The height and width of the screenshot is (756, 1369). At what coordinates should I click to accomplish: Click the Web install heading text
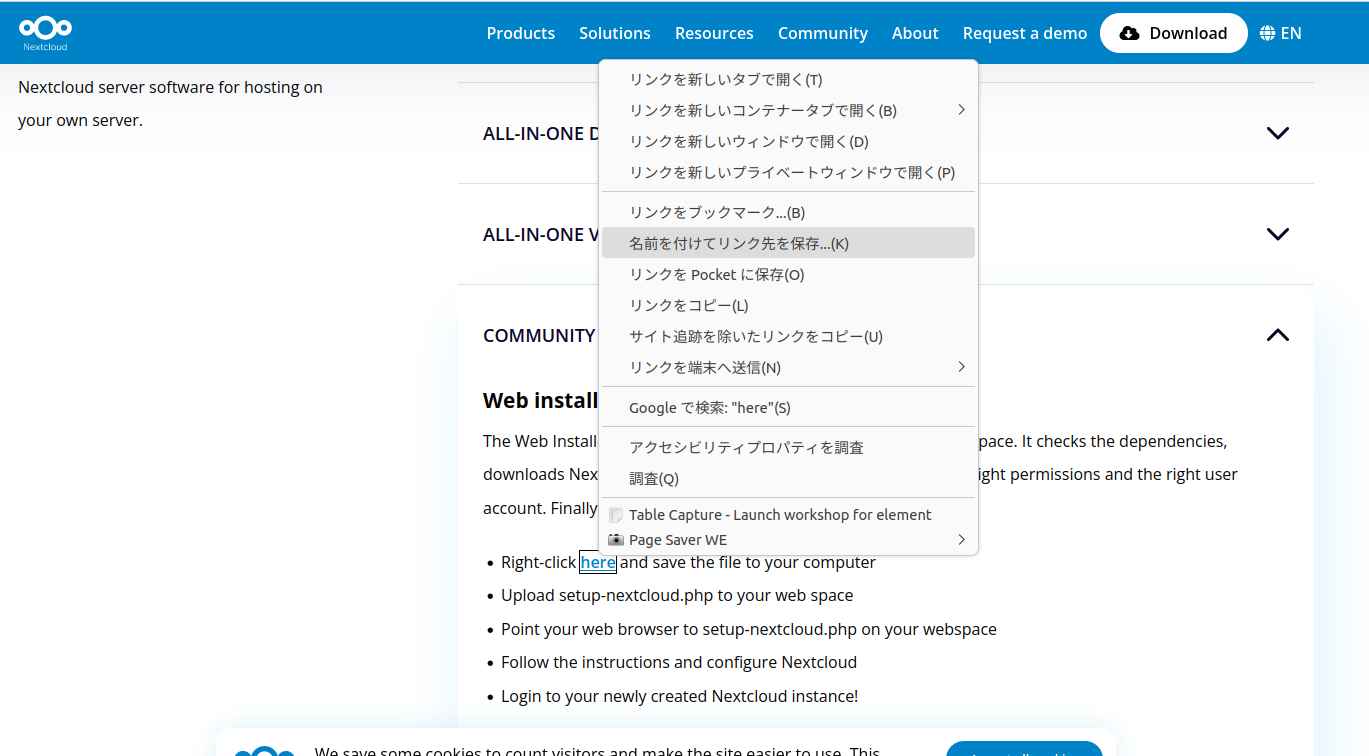(540, 400)
